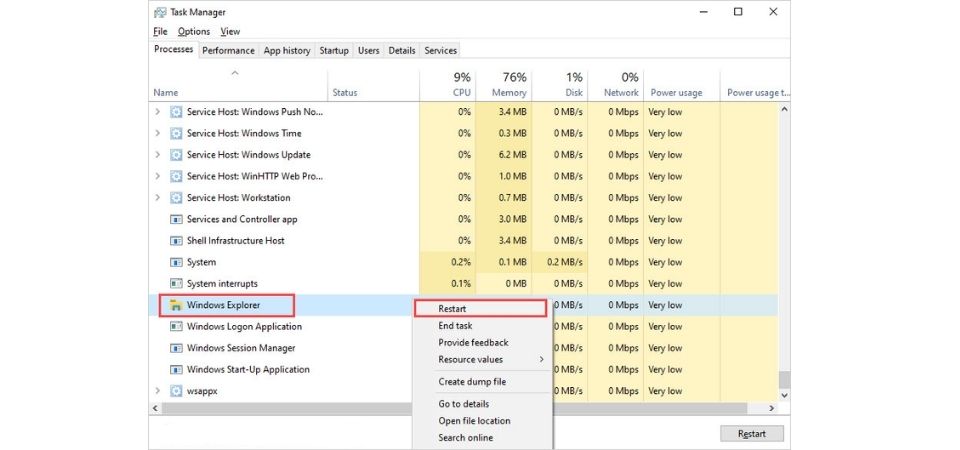Click horizontal scrollbar right arrow
960x450 pixels.
[x=771, y=408]
